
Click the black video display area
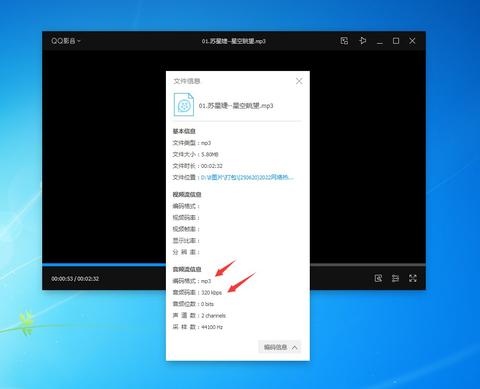(104, 157)
